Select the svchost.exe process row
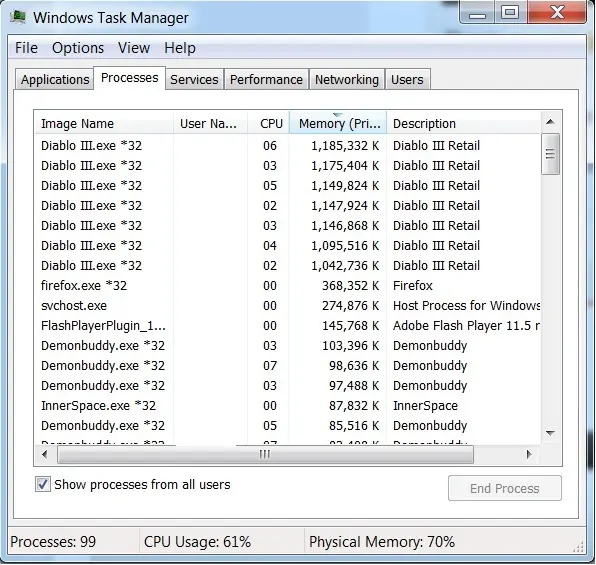This screenshot has height=565, width=596. pyautogui.click(x=287, y=306)
